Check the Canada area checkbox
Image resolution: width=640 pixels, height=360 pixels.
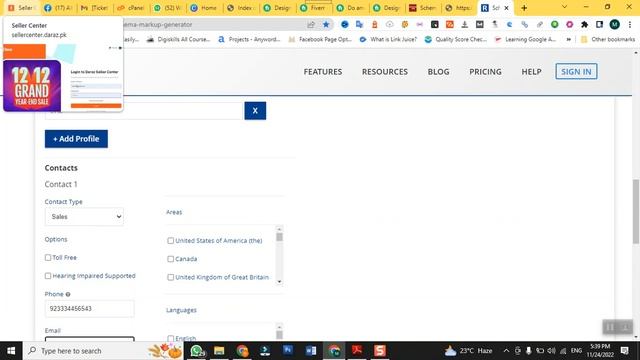tap(171, 259)
